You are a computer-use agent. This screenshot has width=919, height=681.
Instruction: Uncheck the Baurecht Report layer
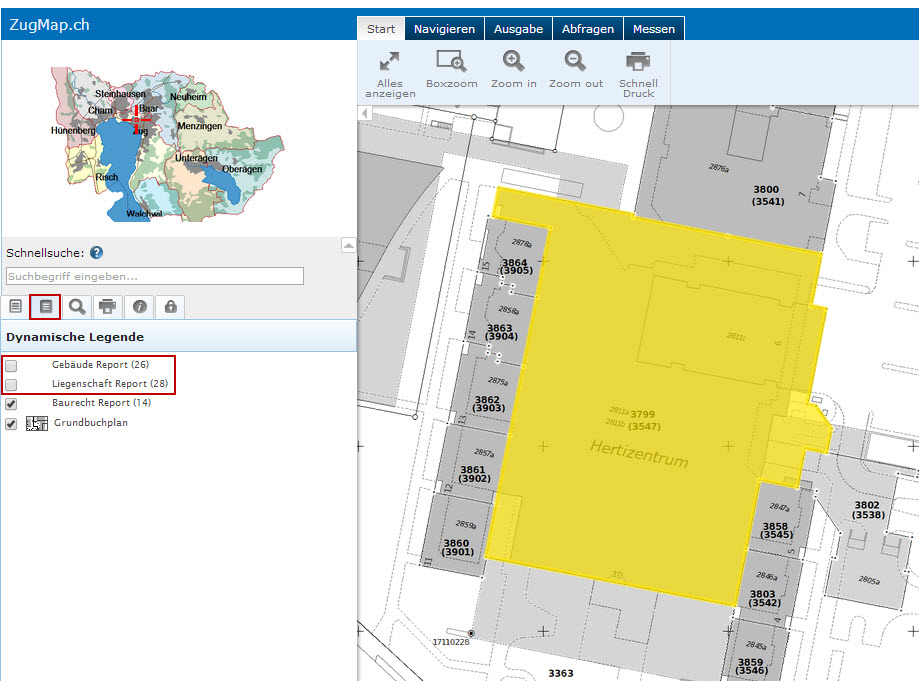[x=11, y=403]
